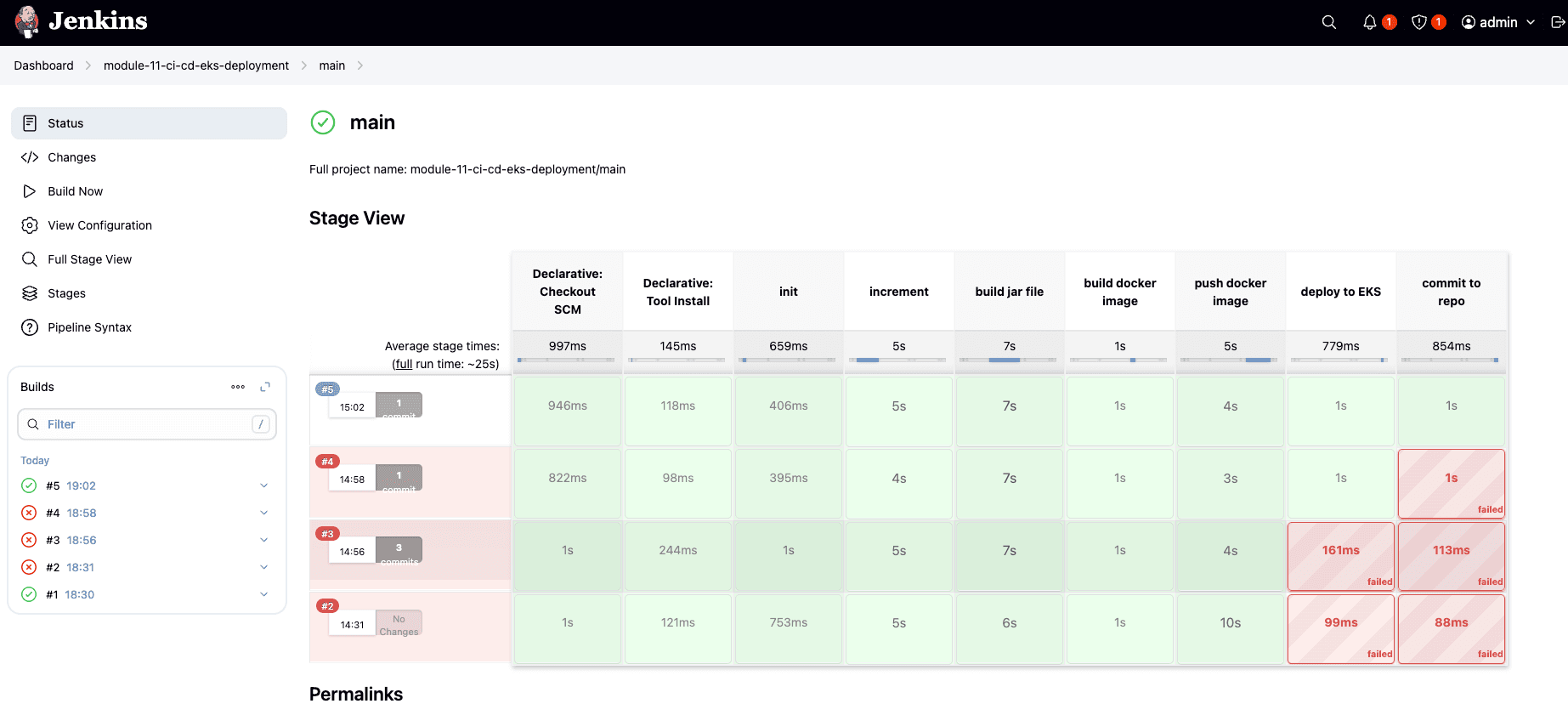
Task: Expand build #1 dropdown chevron
Action: pyautogui.click(x=264, y=594)
